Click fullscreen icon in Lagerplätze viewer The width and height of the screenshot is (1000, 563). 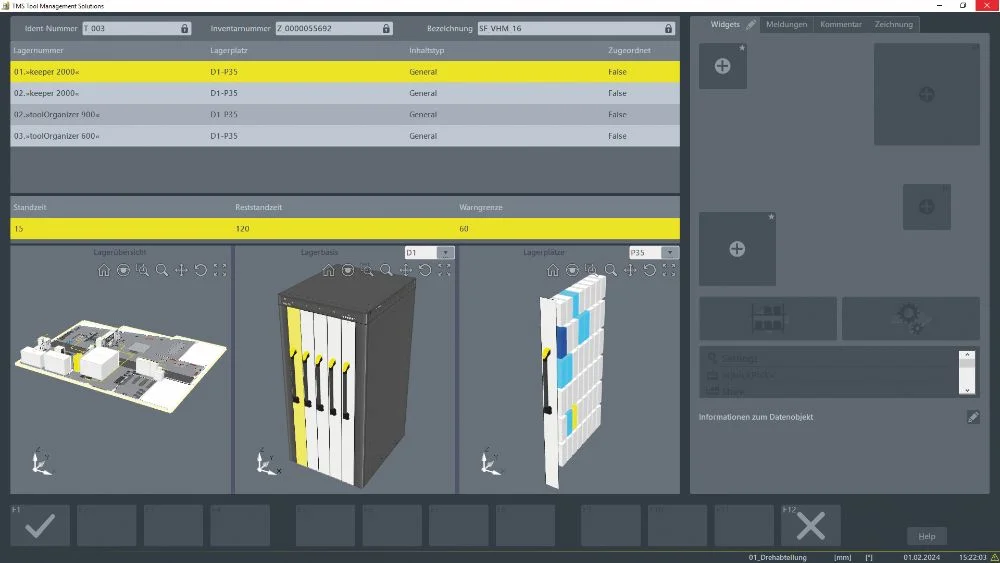(x=669, y=270)
